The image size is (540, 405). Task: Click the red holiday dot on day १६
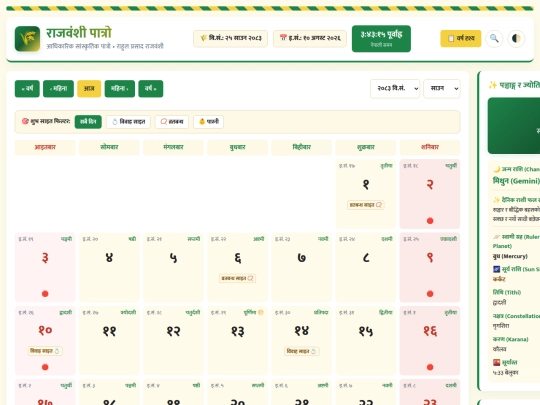[x=430, y=367]
